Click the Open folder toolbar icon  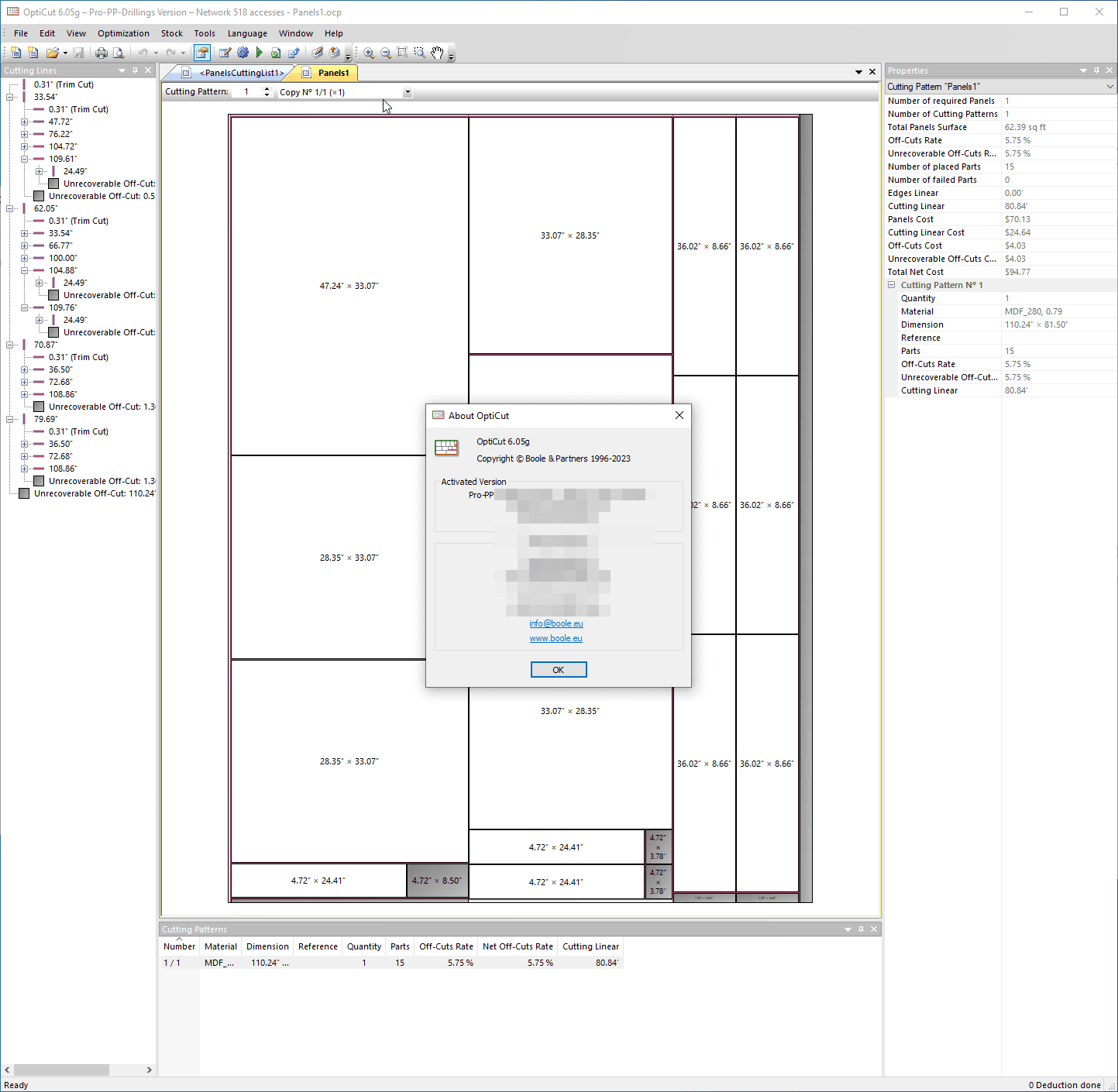coord(52,53)
